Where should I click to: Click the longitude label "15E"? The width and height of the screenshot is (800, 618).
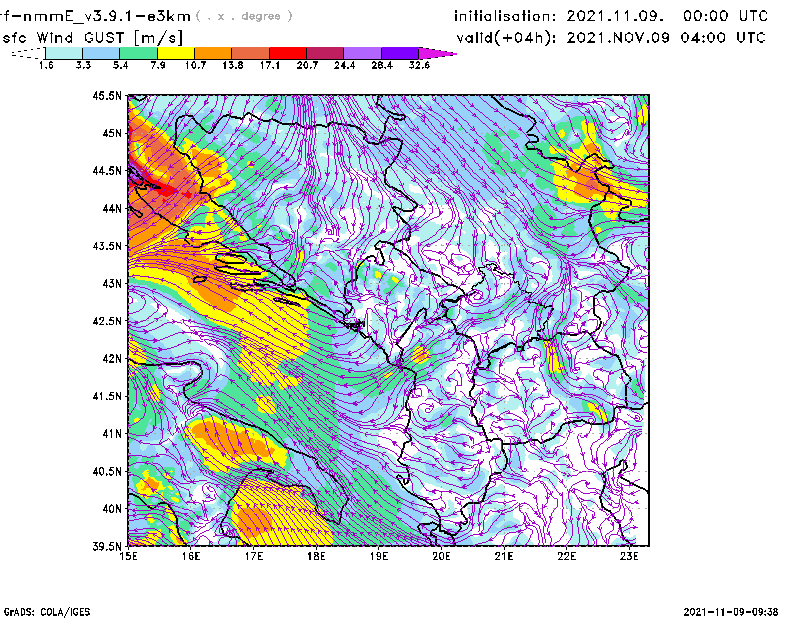128,556
